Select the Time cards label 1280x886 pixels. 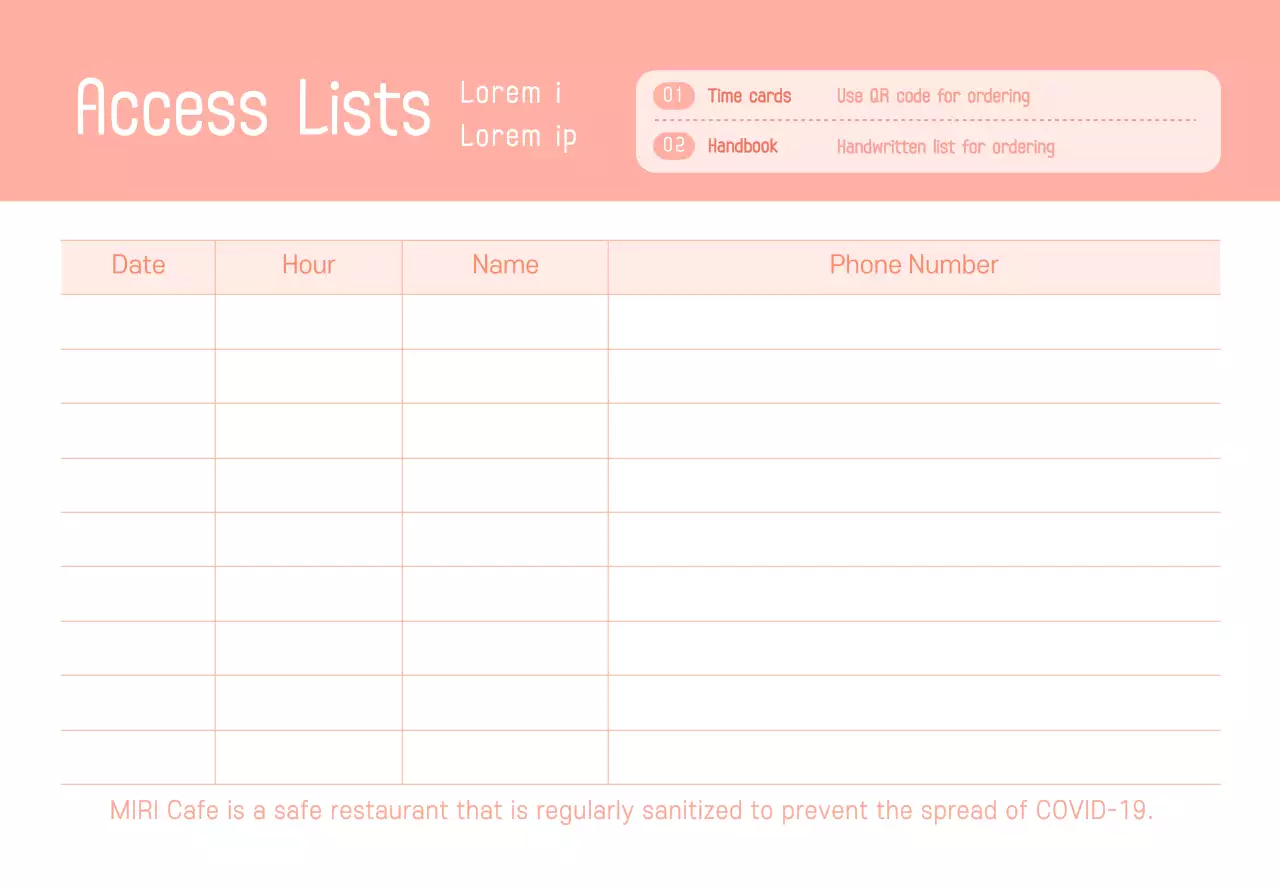[749, 96]
